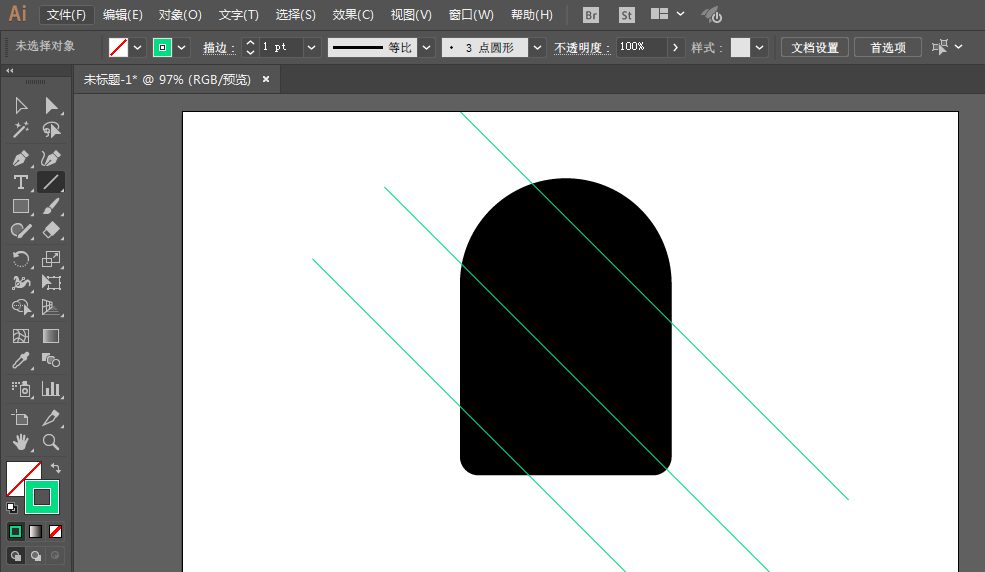Close the 未标题-1 document tab
Viewport: 985px width, 572px height.
(266, 79)
